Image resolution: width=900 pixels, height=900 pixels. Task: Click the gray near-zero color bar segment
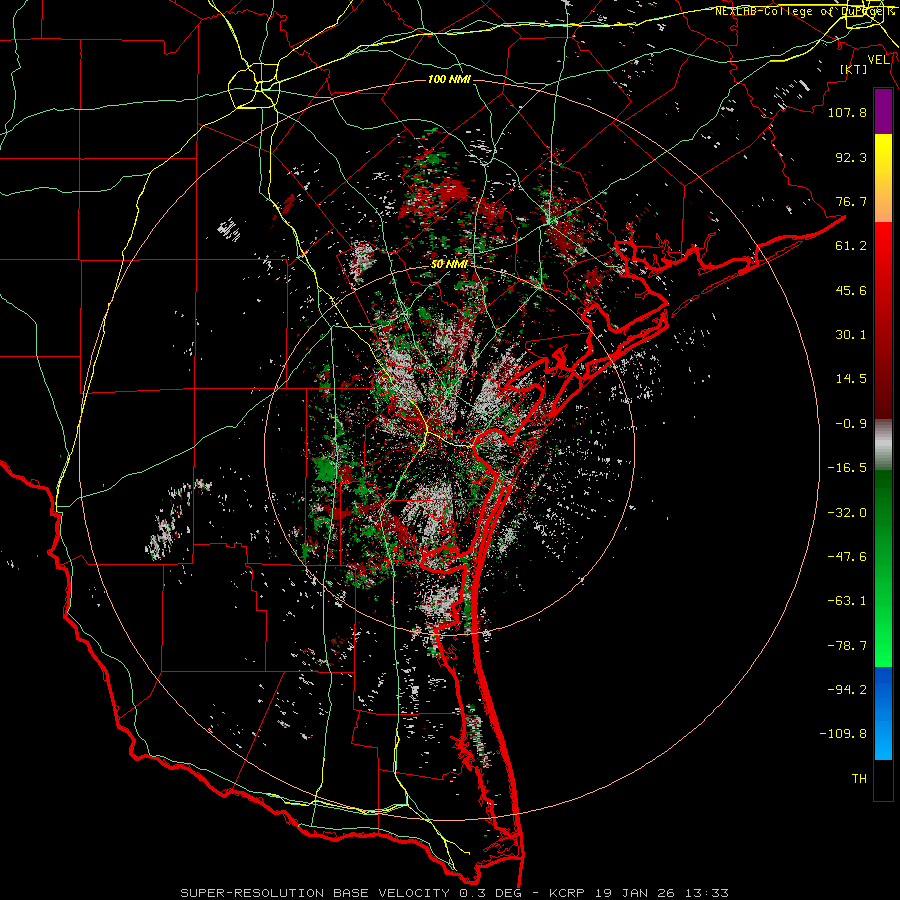click(x=883, y=445)
